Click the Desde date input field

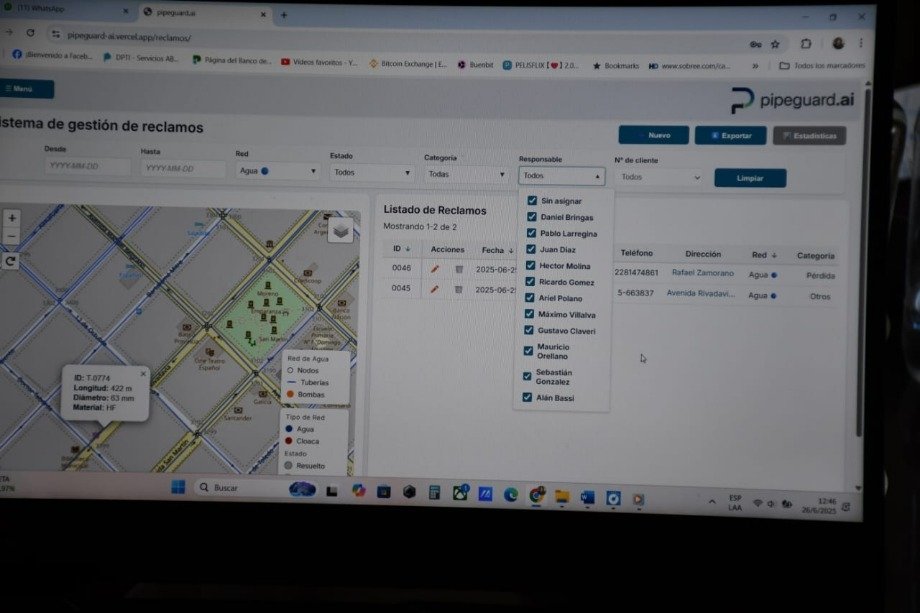click(x=87, y=166)
